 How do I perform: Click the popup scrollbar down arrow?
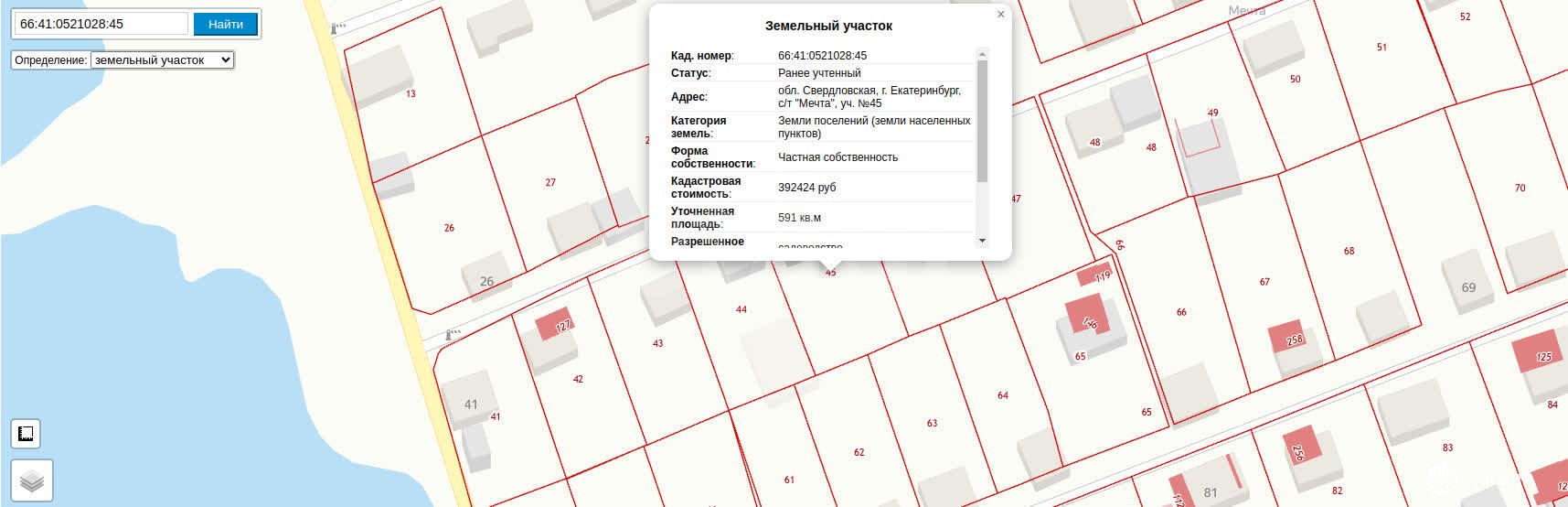(982, 241)
